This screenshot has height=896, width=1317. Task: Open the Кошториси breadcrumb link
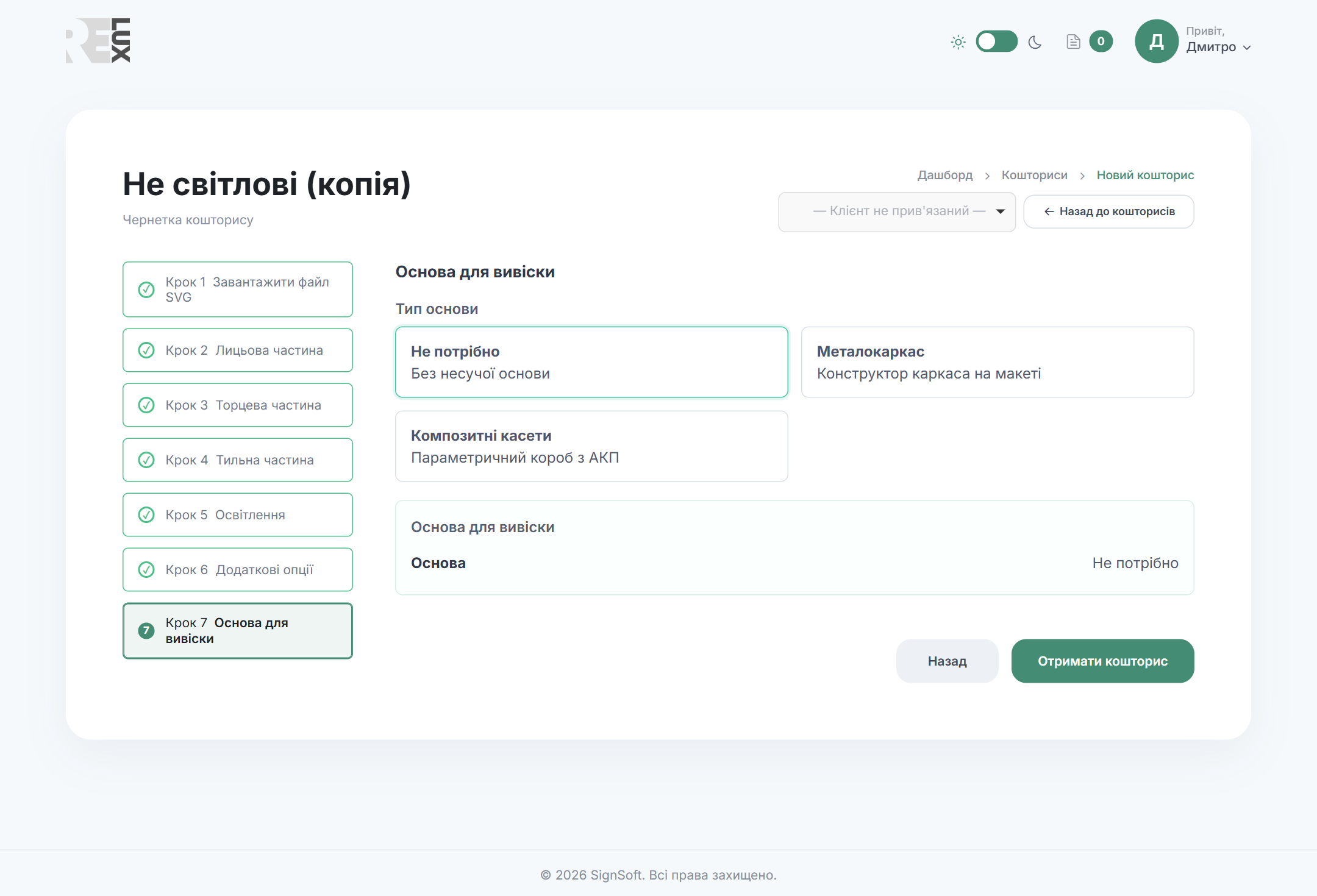pos(1034,175)
